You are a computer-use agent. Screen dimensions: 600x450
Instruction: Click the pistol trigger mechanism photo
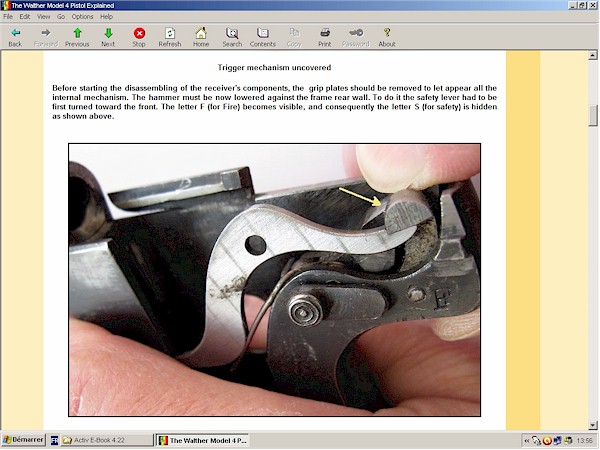click(x=274, y=280)
